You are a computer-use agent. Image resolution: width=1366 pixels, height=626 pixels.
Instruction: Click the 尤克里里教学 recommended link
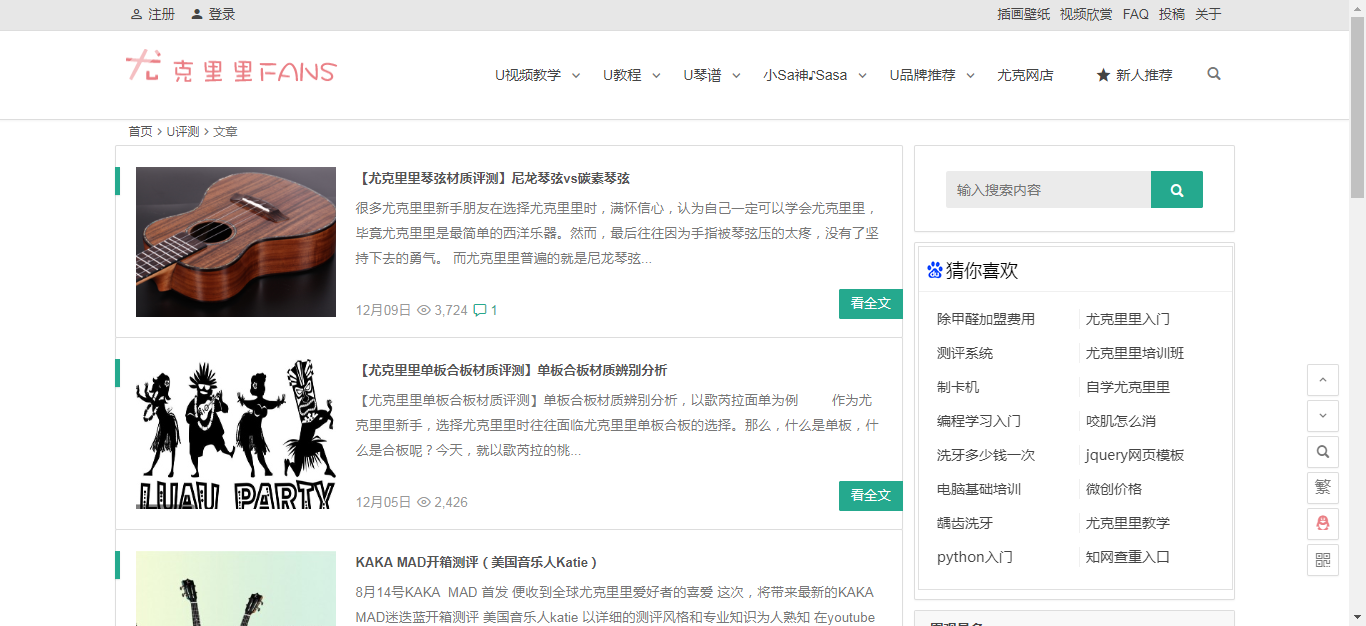click(1128, 523)
